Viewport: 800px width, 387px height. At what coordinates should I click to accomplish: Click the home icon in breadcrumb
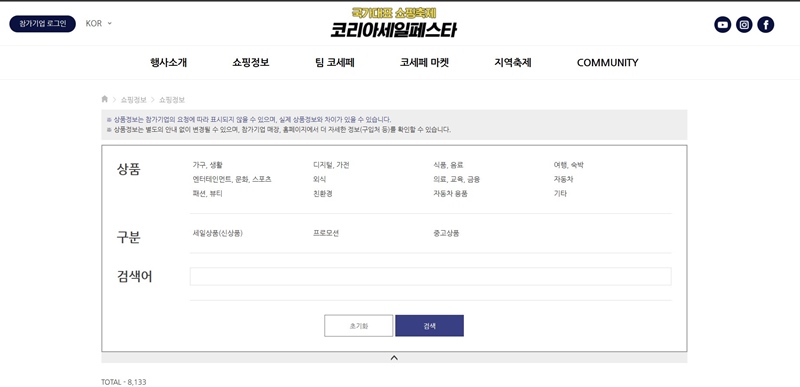point(105,99)
